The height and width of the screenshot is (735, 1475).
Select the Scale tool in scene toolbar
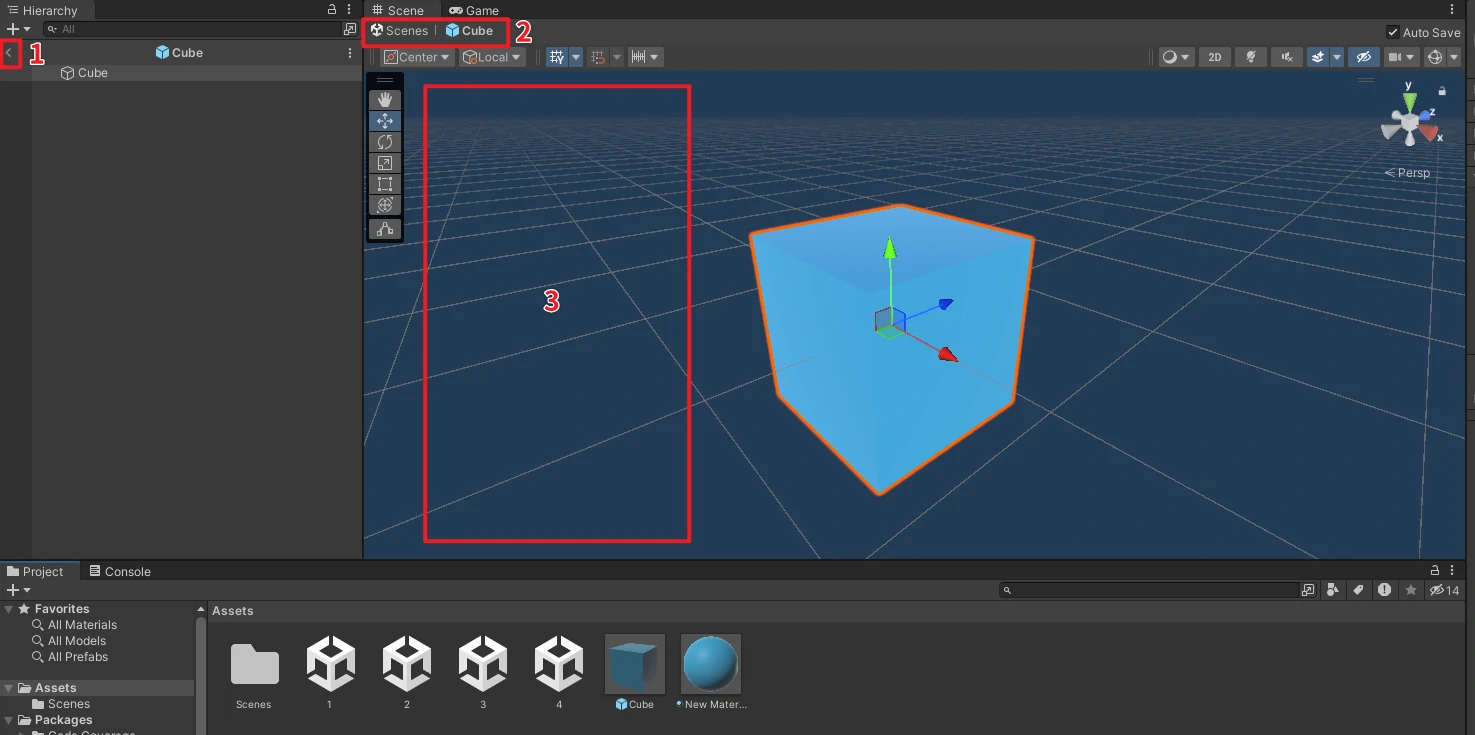pos(385,163)
